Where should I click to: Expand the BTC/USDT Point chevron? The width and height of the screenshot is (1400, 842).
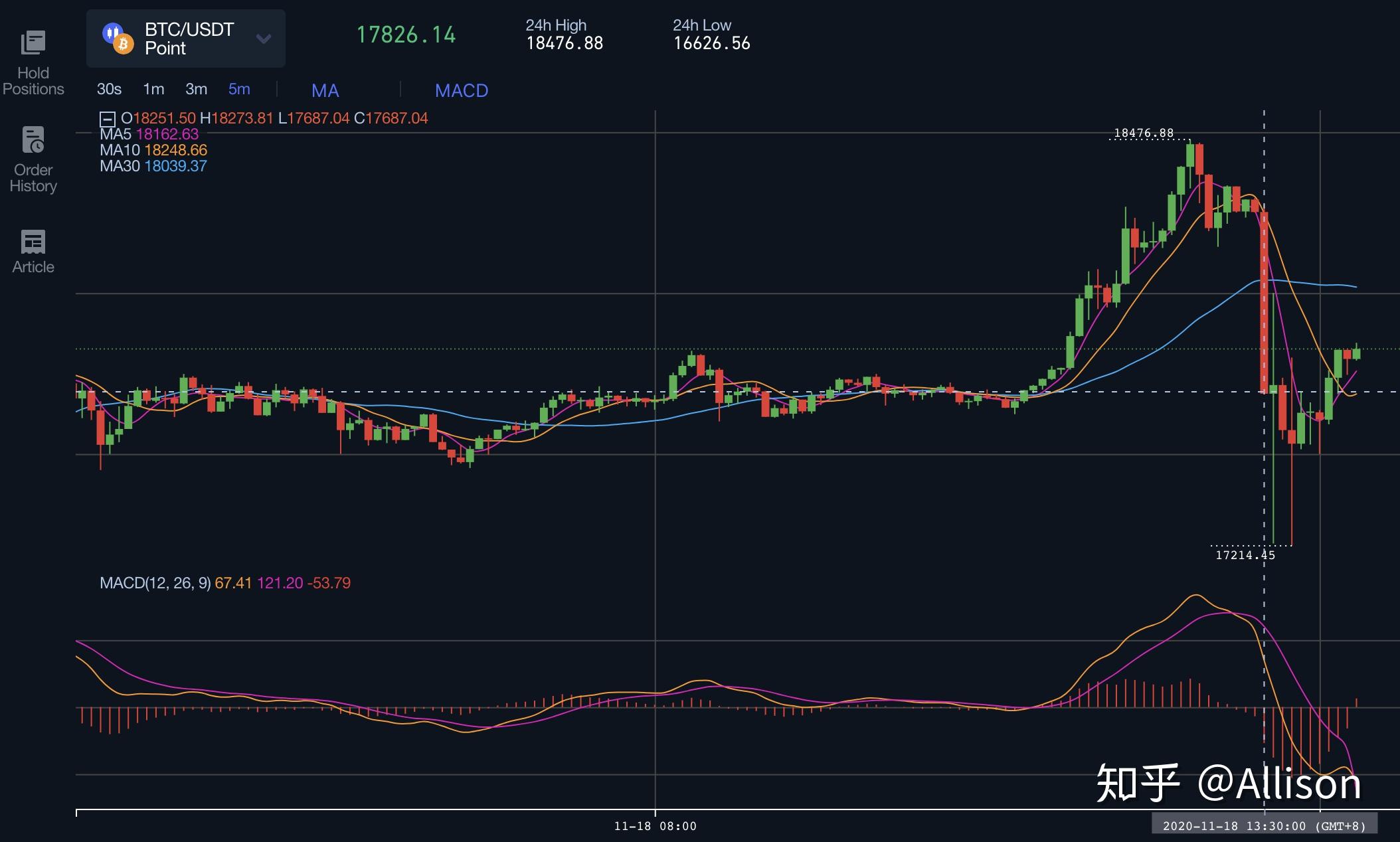pos(263,39)
